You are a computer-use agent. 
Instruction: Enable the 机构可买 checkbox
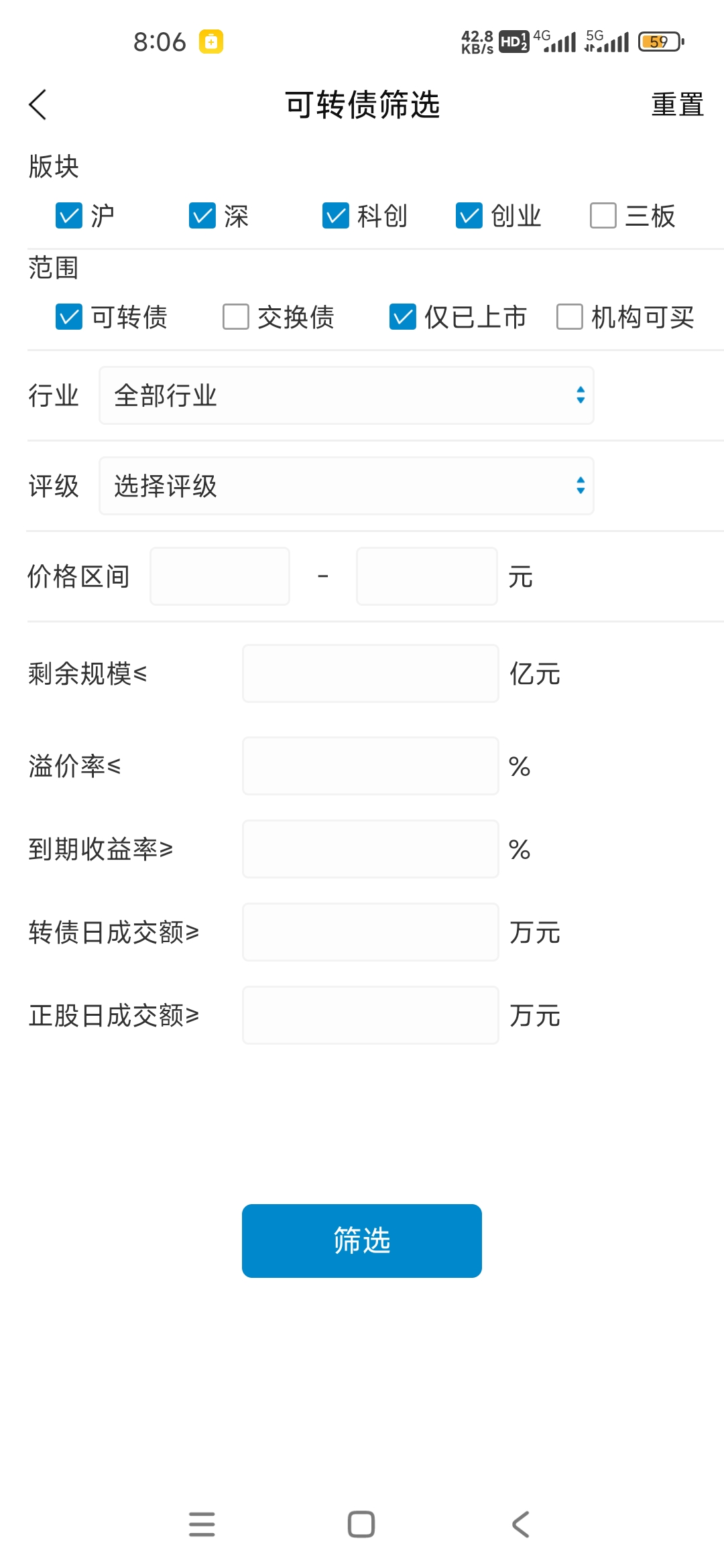[570, 317]
